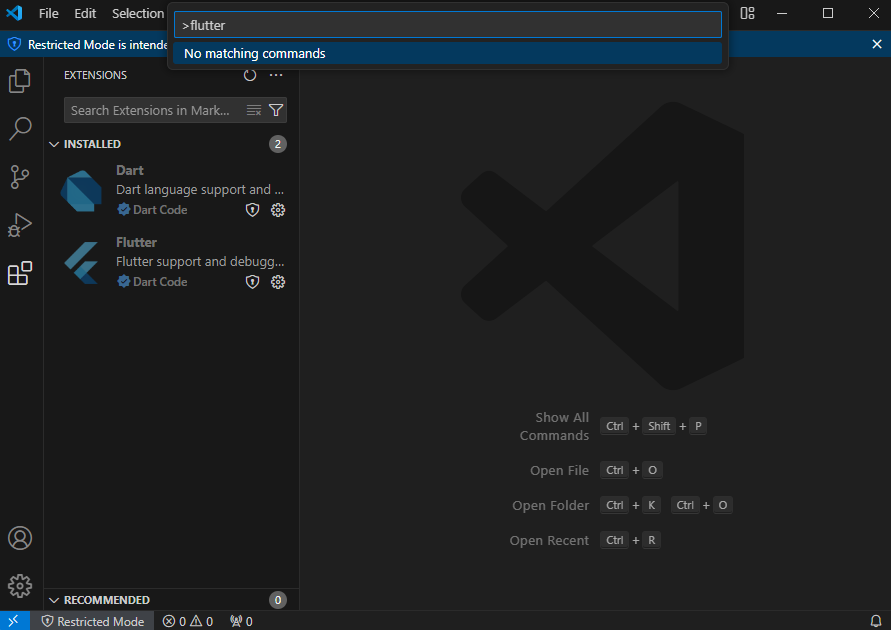This screenshot has height=630, width=891.
Task: Open Run and Debug view
Action: click(20, 225)
